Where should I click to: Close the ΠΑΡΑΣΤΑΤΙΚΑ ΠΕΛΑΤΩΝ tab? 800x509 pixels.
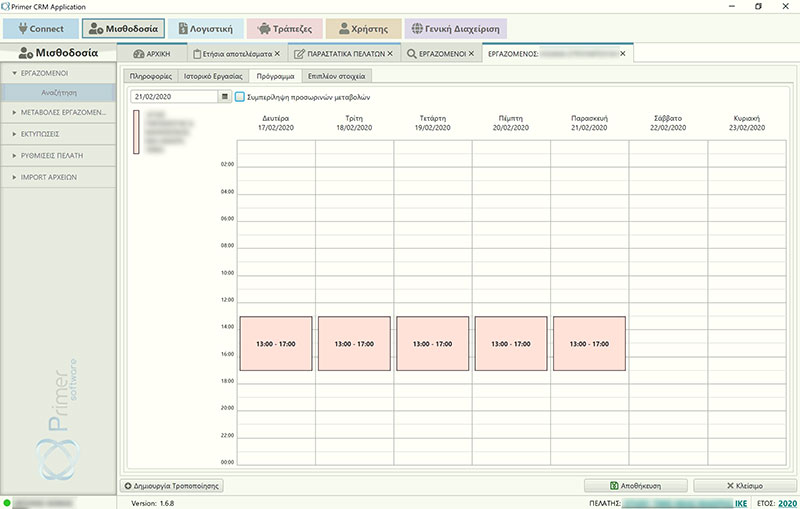(390, 54)
